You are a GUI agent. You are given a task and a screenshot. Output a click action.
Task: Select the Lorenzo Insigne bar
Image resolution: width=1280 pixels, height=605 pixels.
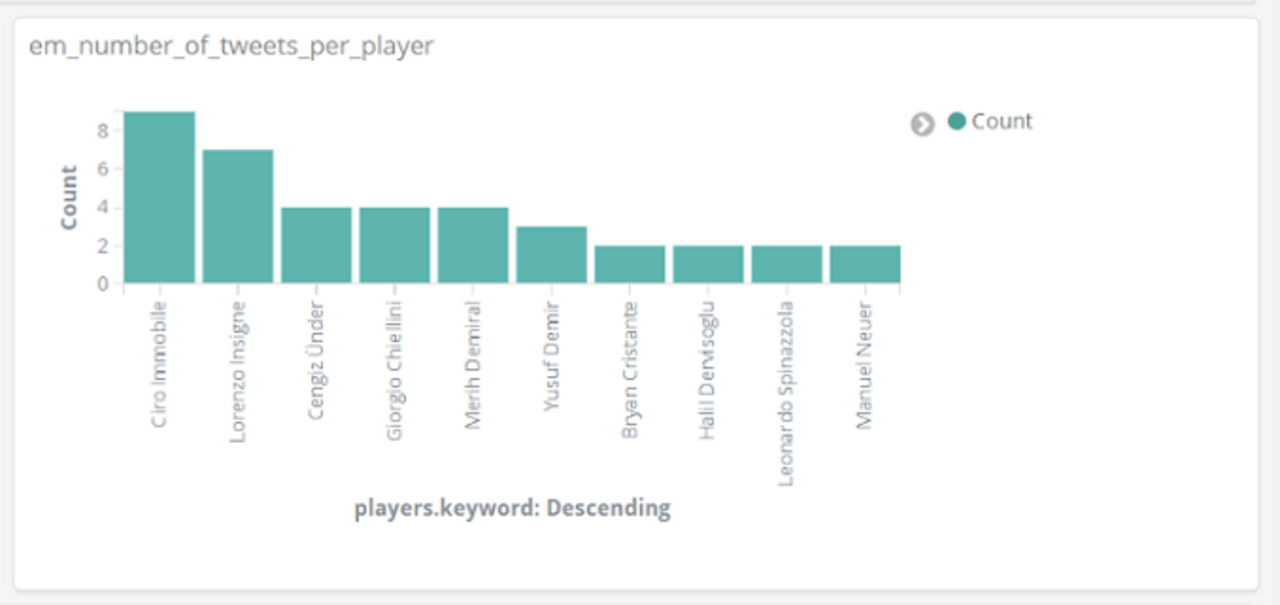(238, 216)
